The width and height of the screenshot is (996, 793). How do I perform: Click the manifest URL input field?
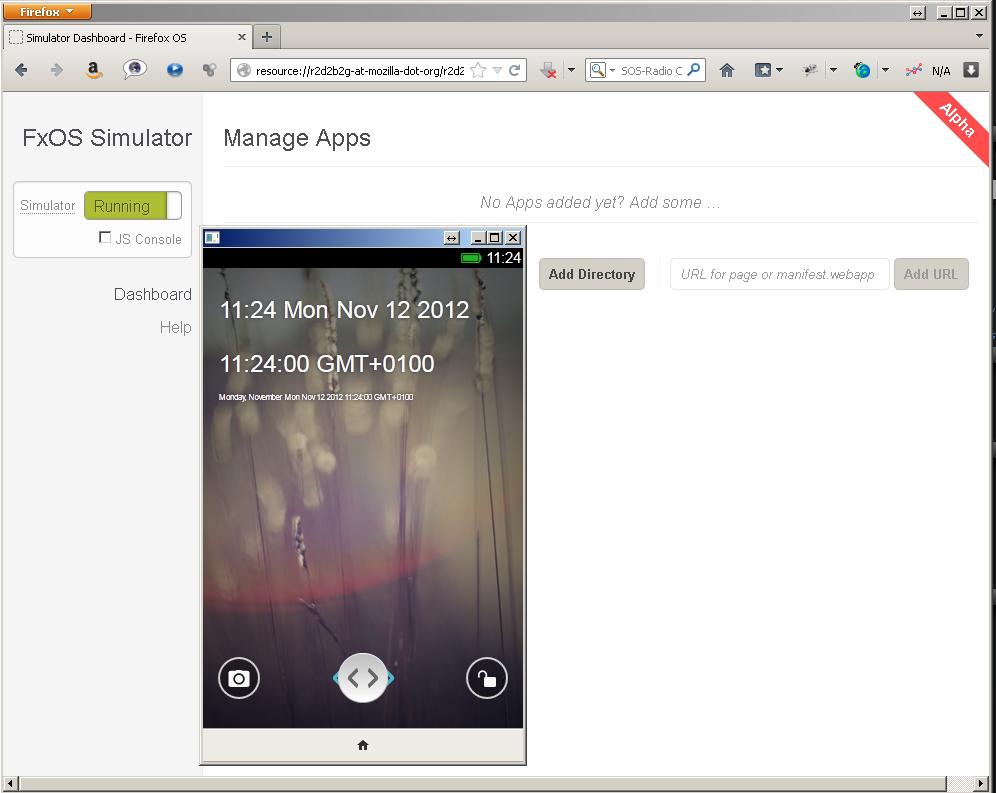coord(779,274)
